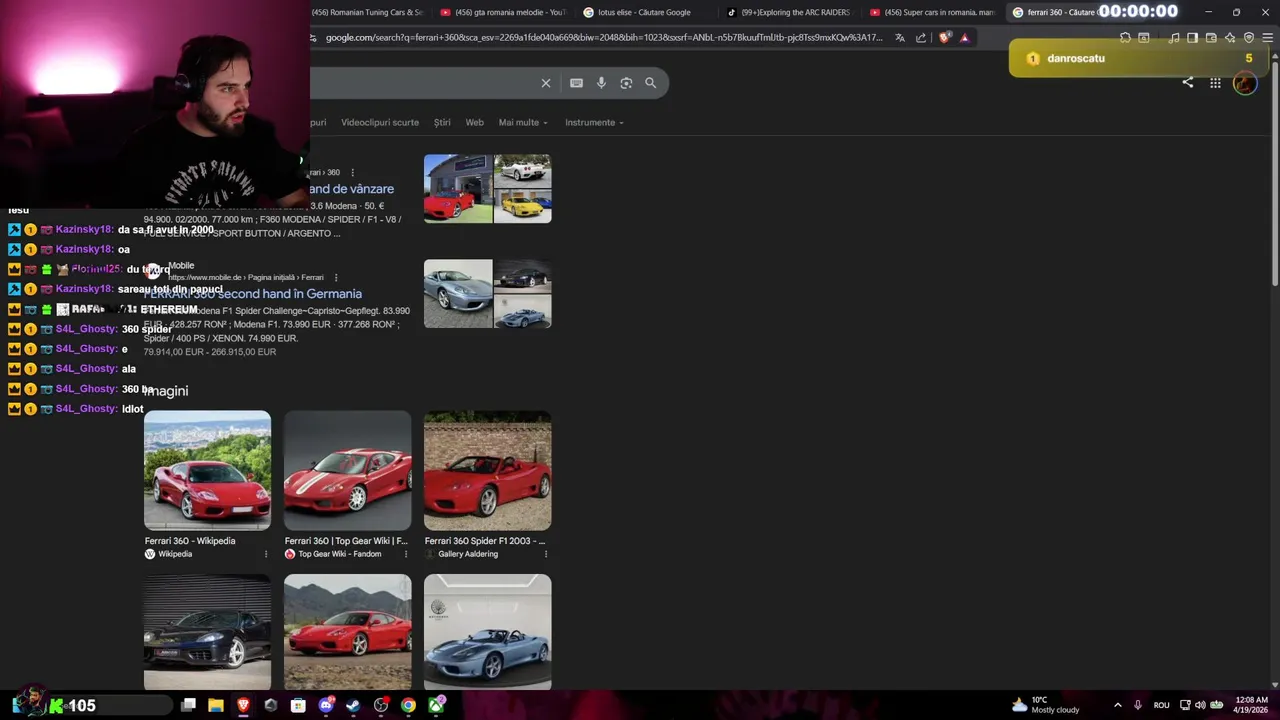Click the share icon near apps grid

pyautogui.click(x=1188, y=83)
